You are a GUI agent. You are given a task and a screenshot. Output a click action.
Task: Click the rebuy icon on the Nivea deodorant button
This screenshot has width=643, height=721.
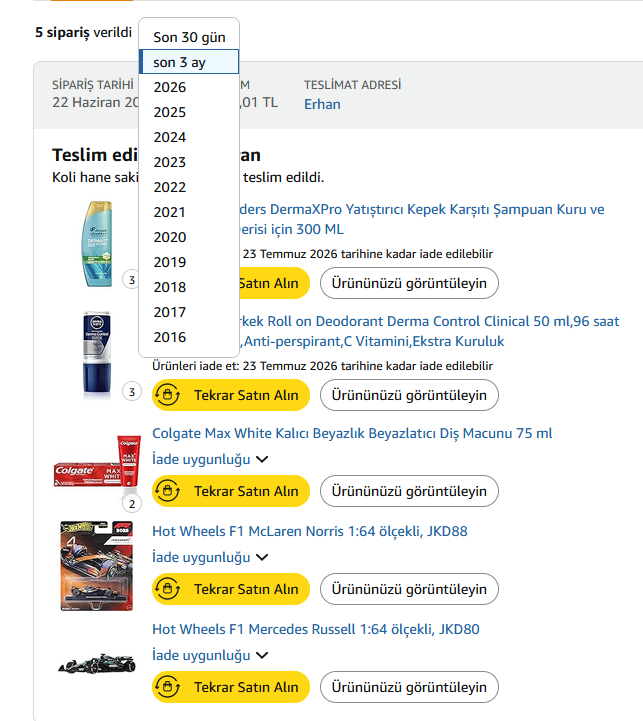click(x=167, y=395)
